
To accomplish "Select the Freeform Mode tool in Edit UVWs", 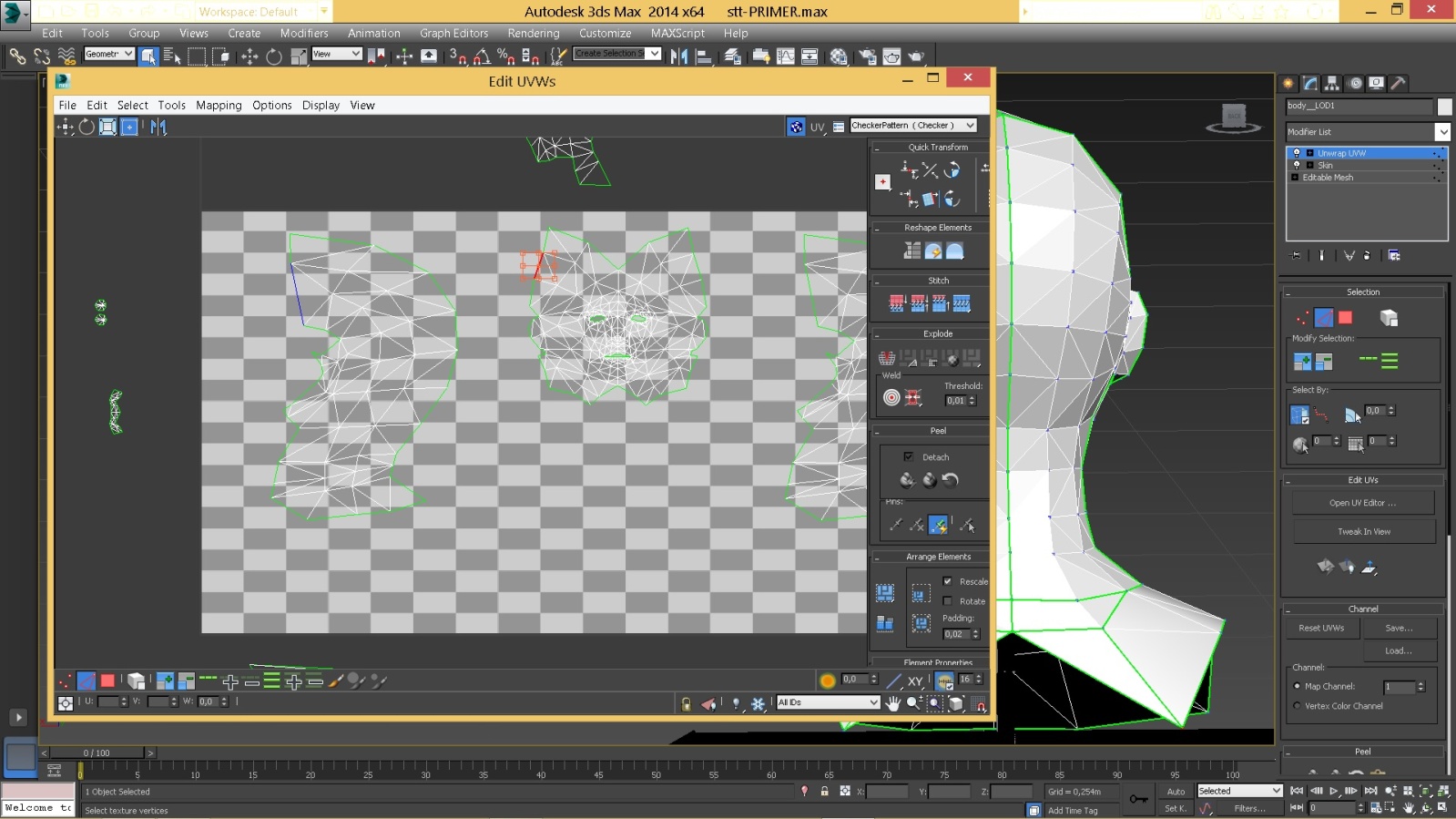I will coord(129,127).
